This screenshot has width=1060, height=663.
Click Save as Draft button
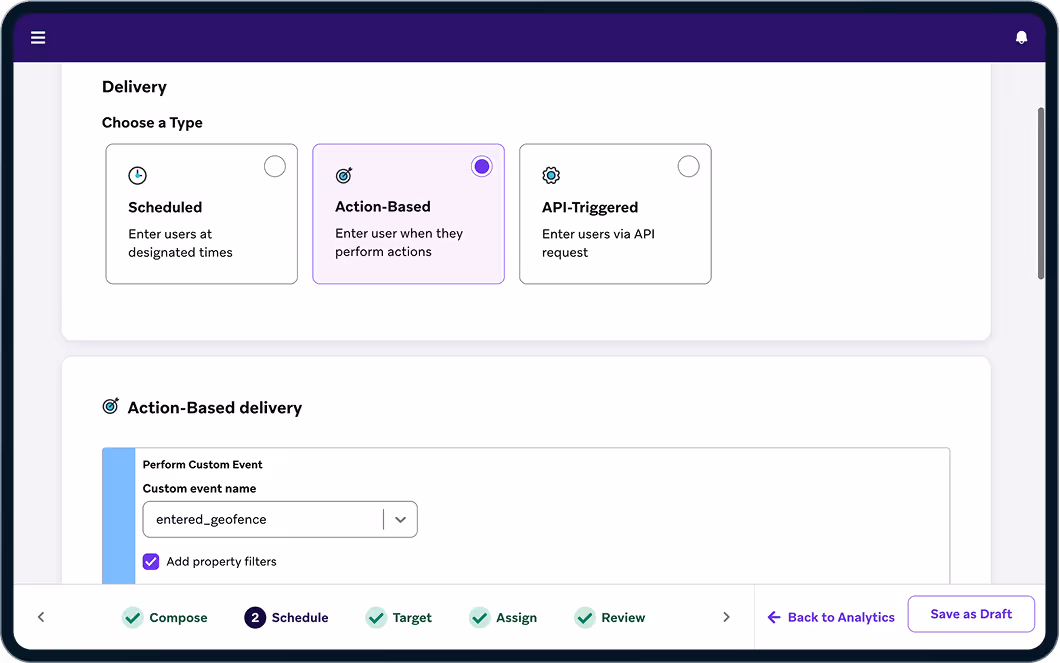click(x=971, y=614)
